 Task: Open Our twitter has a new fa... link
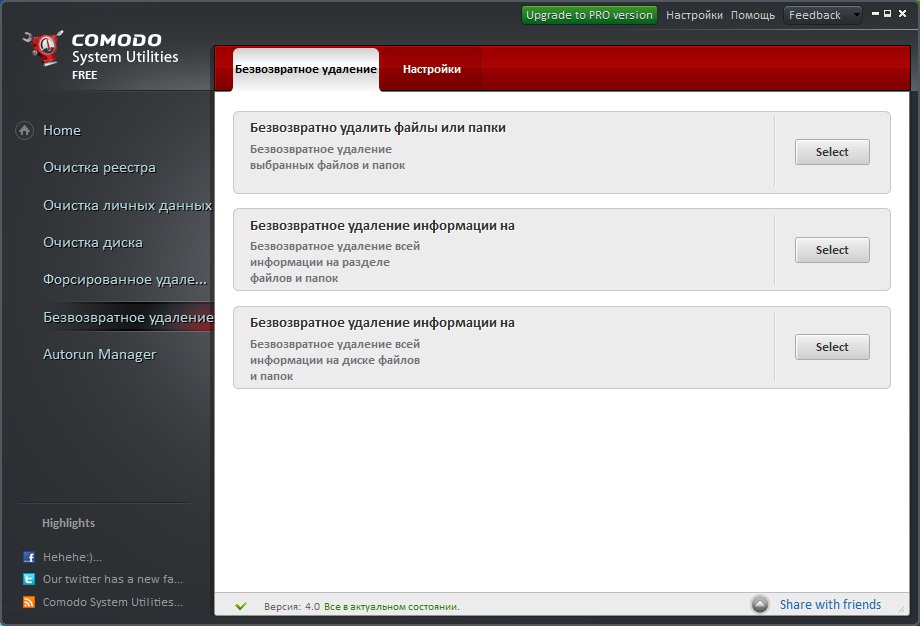coord(113,579)
